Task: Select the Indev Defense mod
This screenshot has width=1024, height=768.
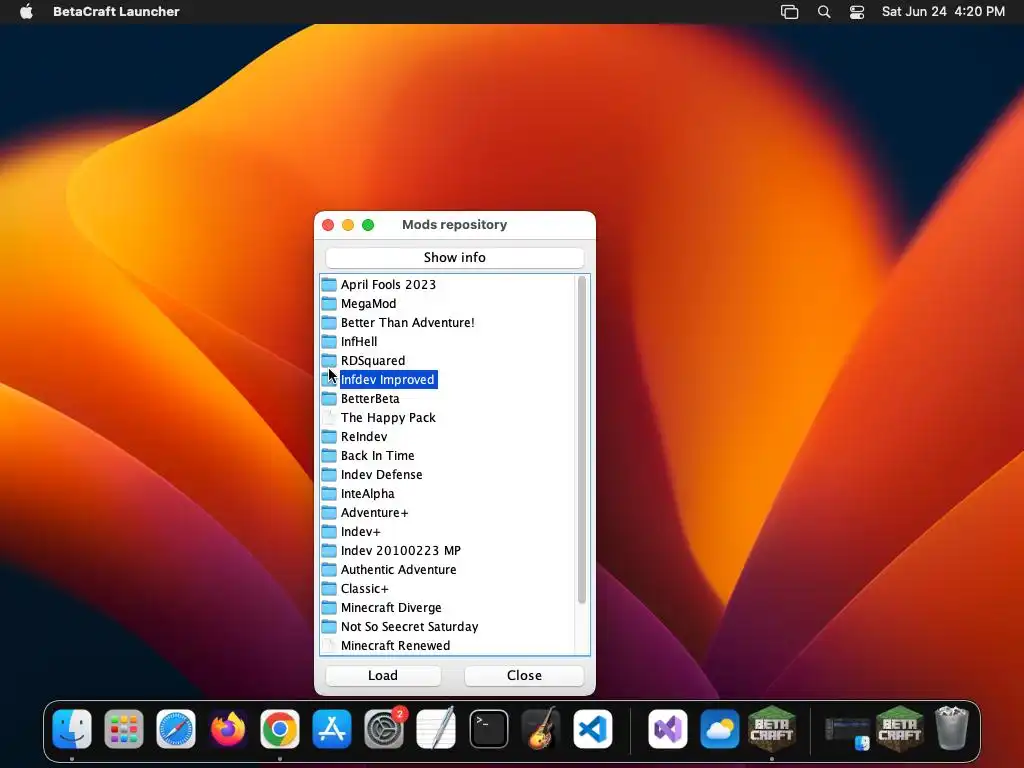Action: 381,474
